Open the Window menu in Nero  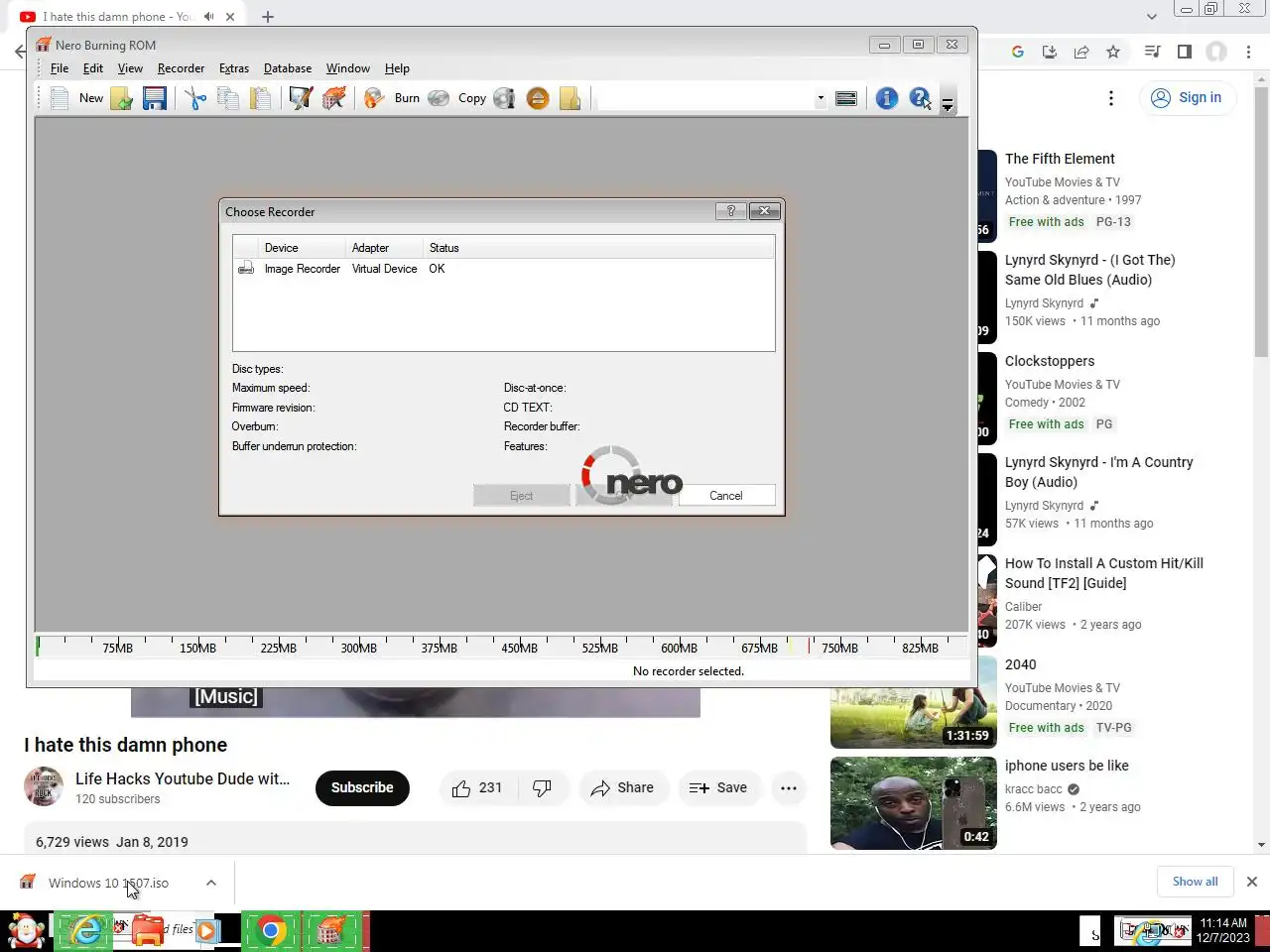click(x=348, y=68)
